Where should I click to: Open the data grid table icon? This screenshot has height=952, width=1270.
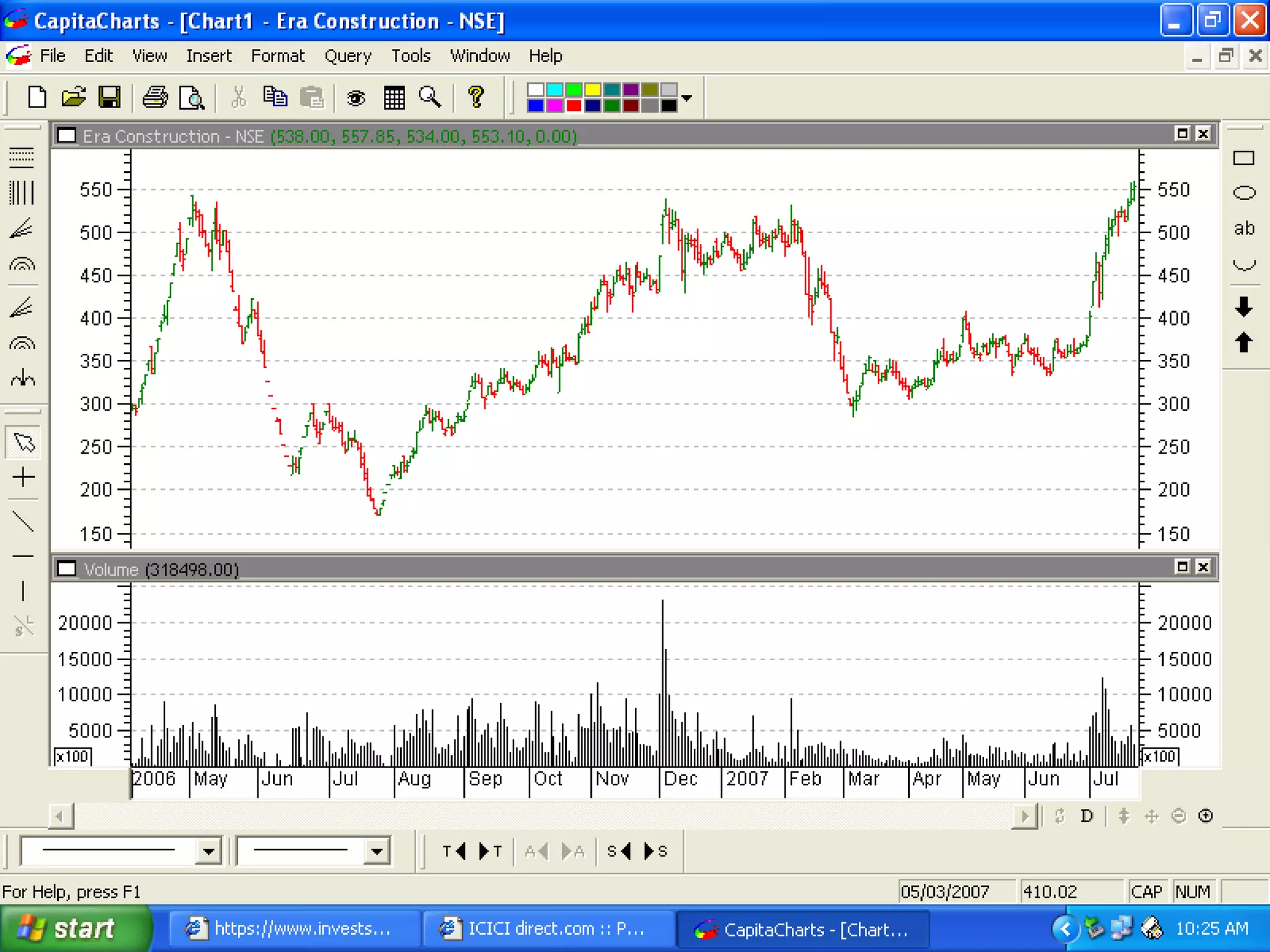click(394, 97)
